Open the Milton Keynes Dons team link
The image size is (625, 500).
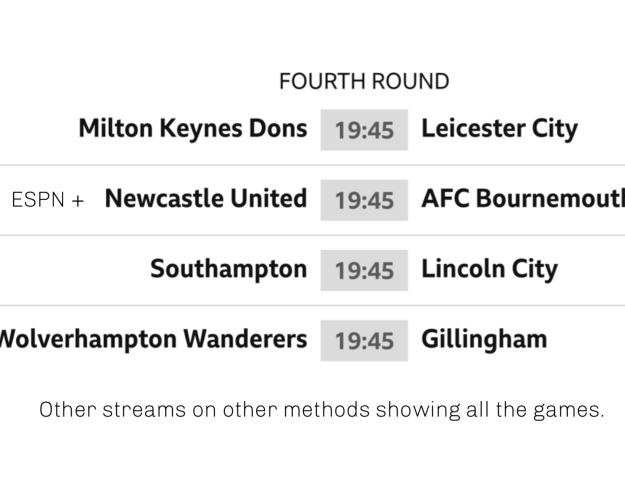pos(192,129)
